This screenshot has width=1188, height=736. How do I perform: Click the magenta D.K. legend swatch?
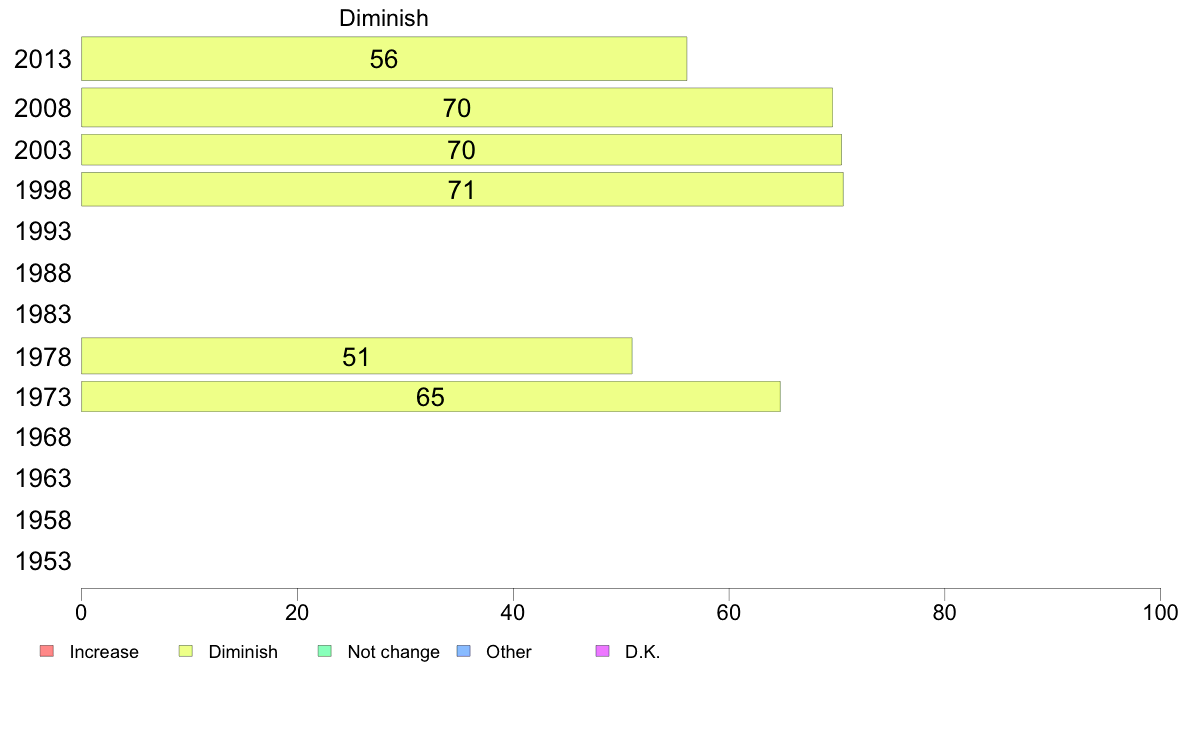click(x=602, y=652)
